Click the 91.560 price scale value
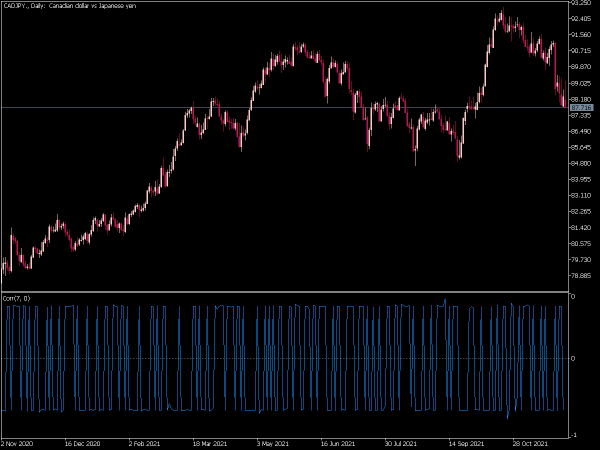 [x=581, y=35]
